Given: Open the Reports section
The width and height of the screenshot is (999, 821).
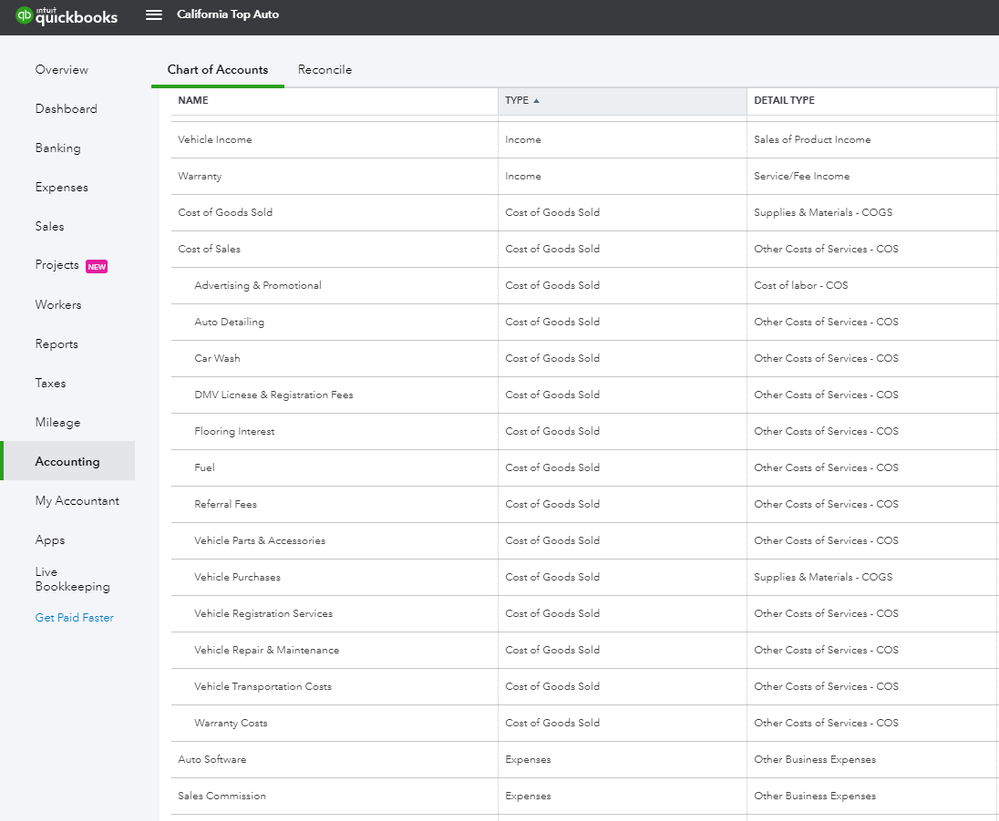Looking at the screenshot, I should pos(57,344).
